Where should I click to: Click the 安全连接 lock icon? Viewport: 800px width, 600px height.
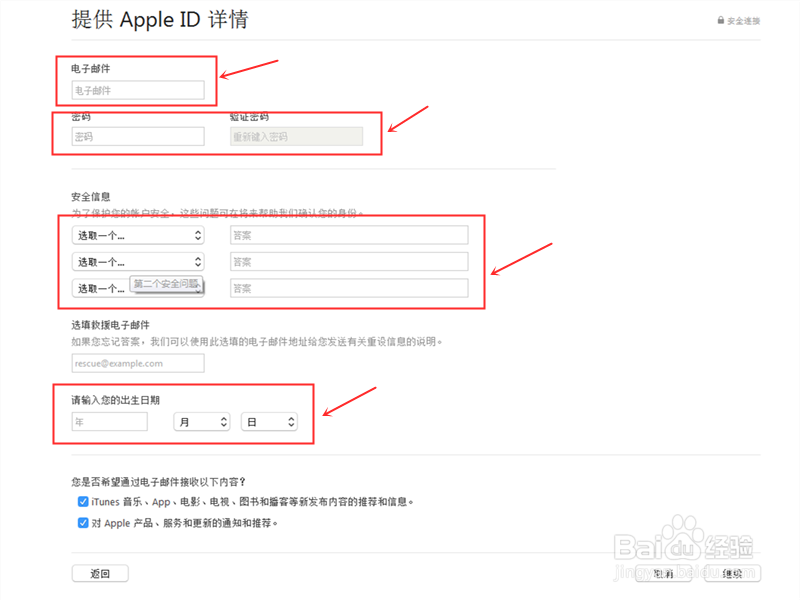[x=720, y=20]
